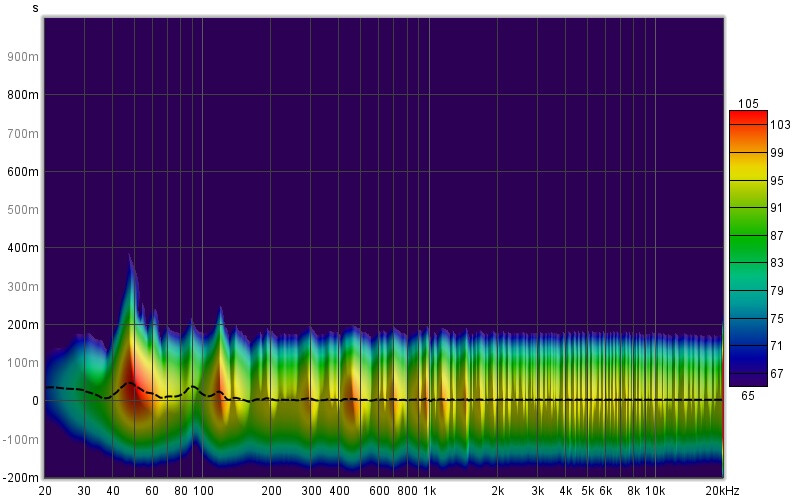Click the 105 maximum value above the legend
This screenshot has height=502, width=800.
point(748,104)
